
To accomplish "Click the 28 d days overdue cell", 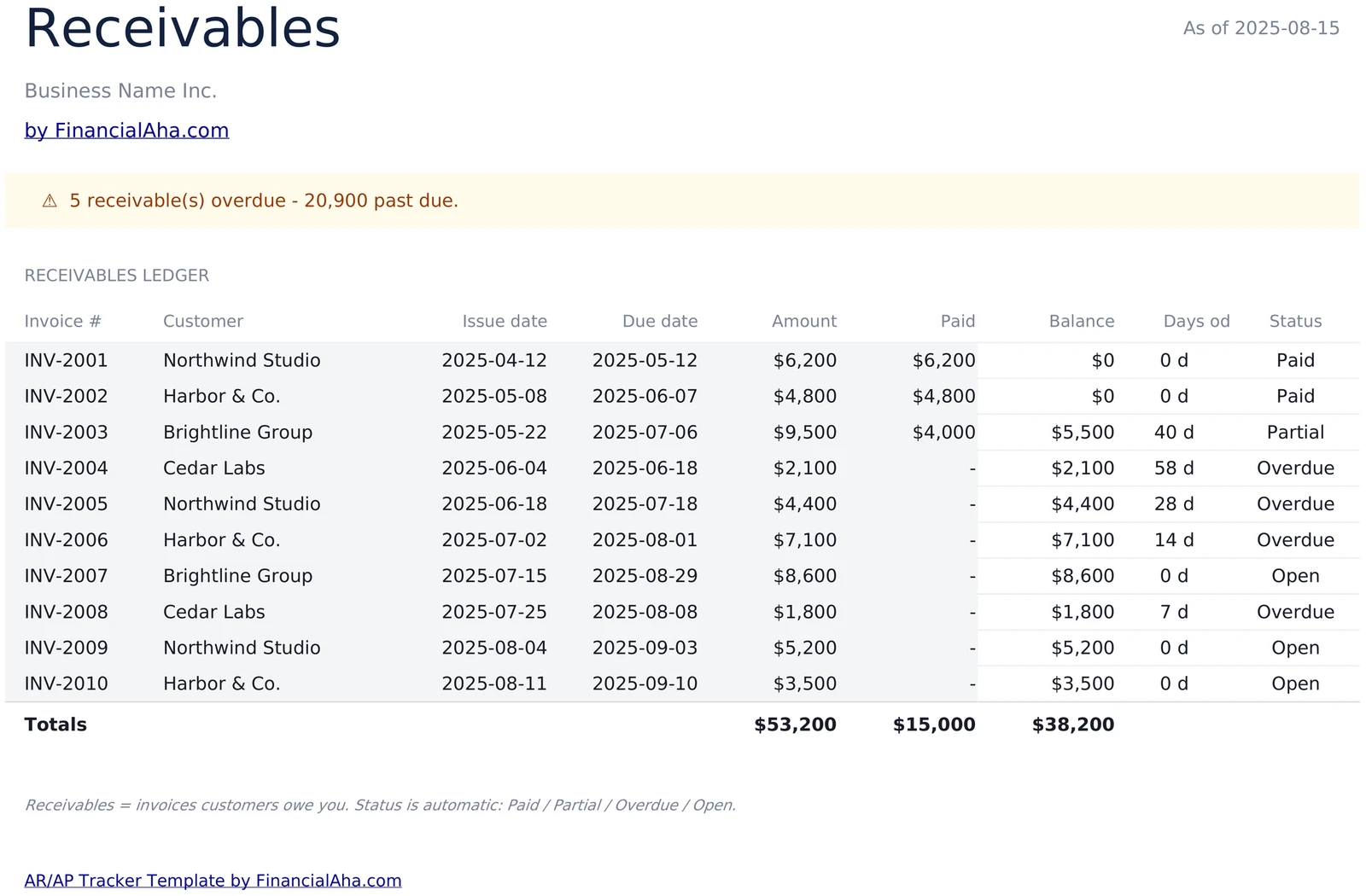I will (1174, 503).
